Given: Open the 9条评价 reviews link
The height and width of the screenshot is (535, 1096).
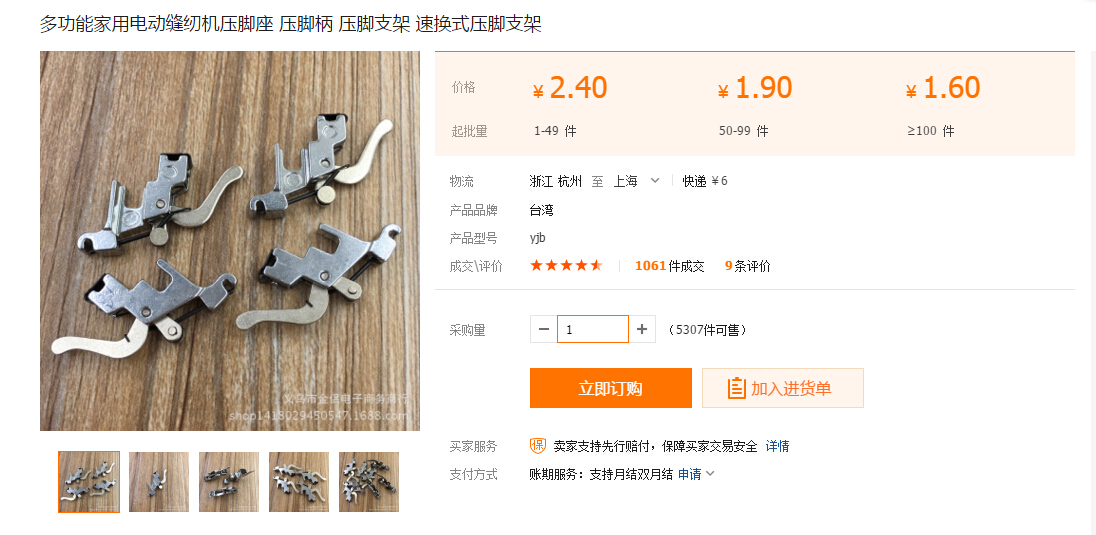Looking at the screenshot, I should pos(748,266).
